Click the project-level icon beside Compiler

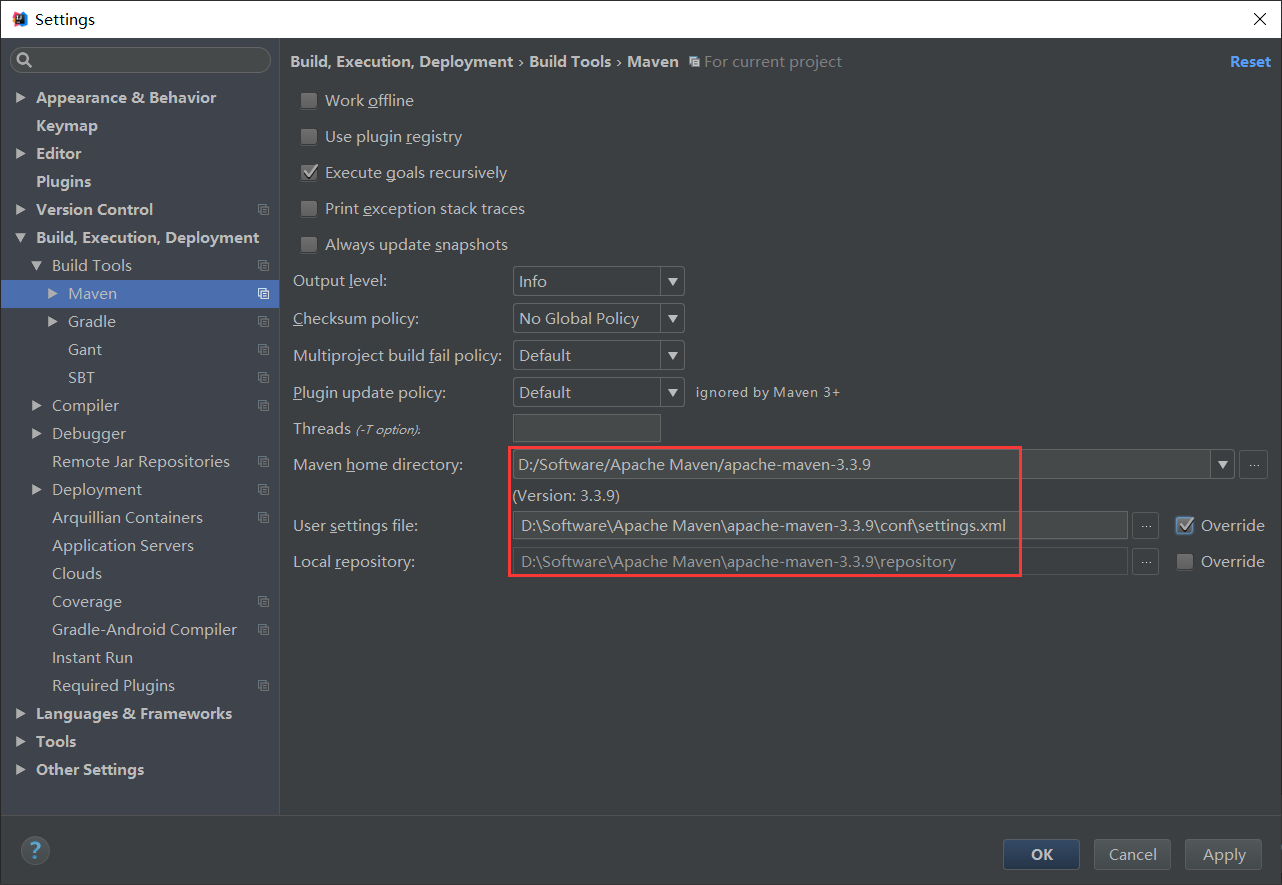point(263,406)
